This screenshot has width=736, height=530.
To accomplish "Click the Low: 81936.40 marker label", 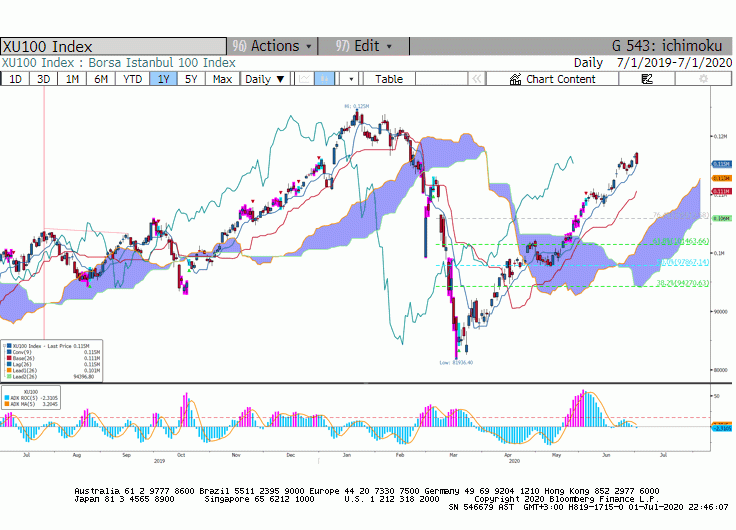I will pyautogui.click(x=456, y=362).
